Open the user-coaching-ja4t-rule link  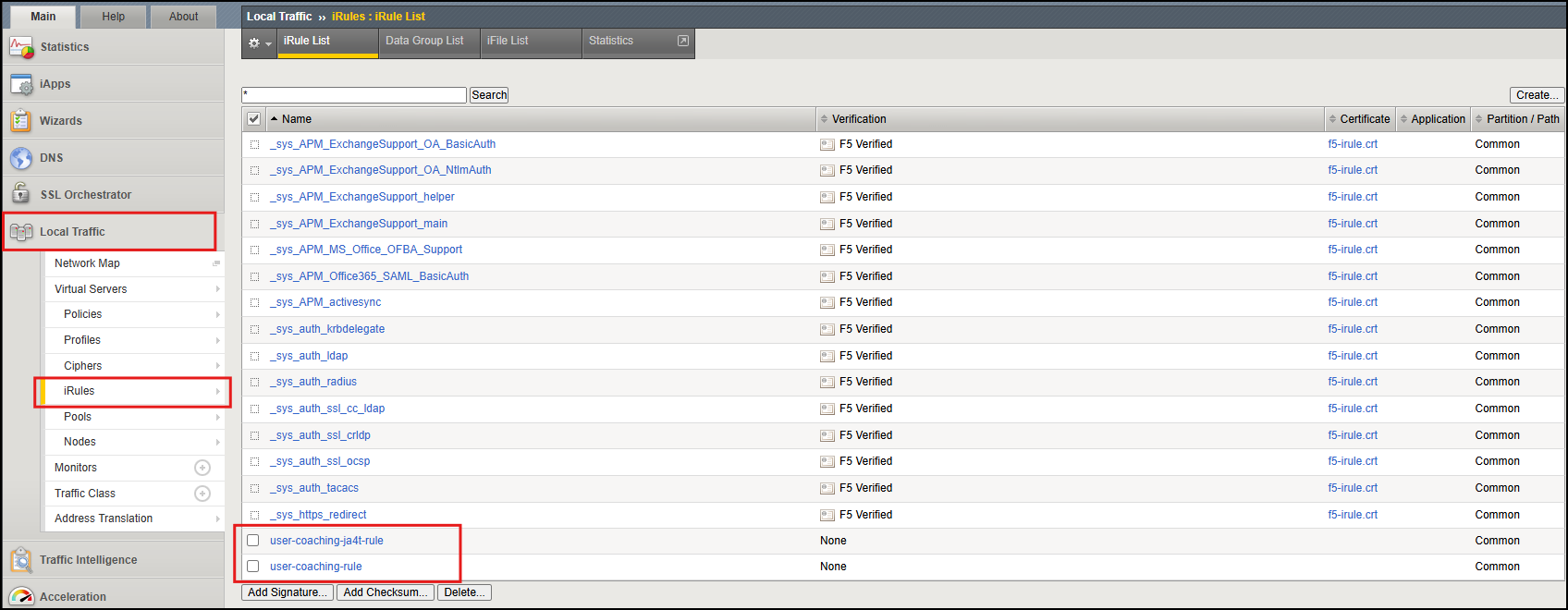coord(326,541)
